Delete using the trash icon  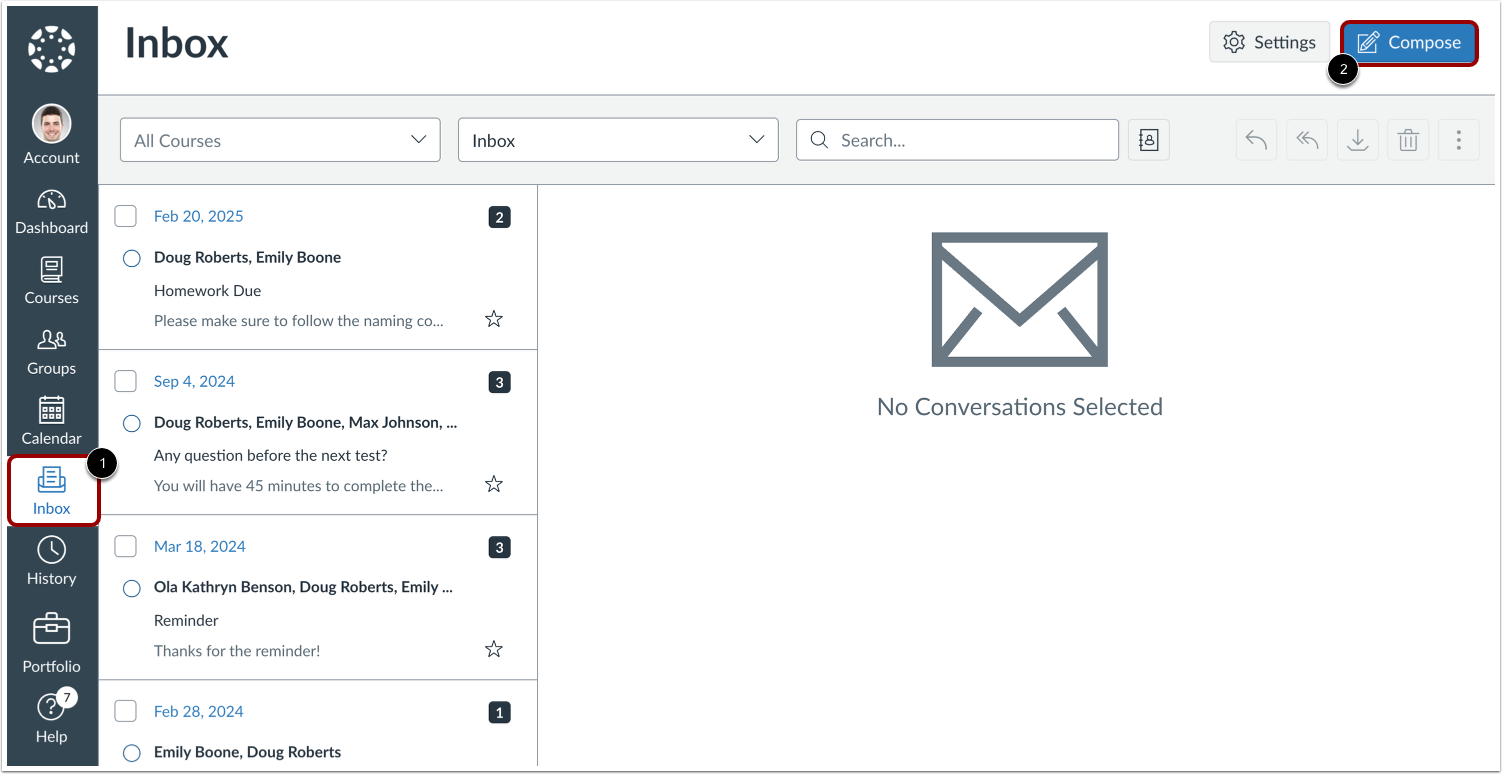1408,140
